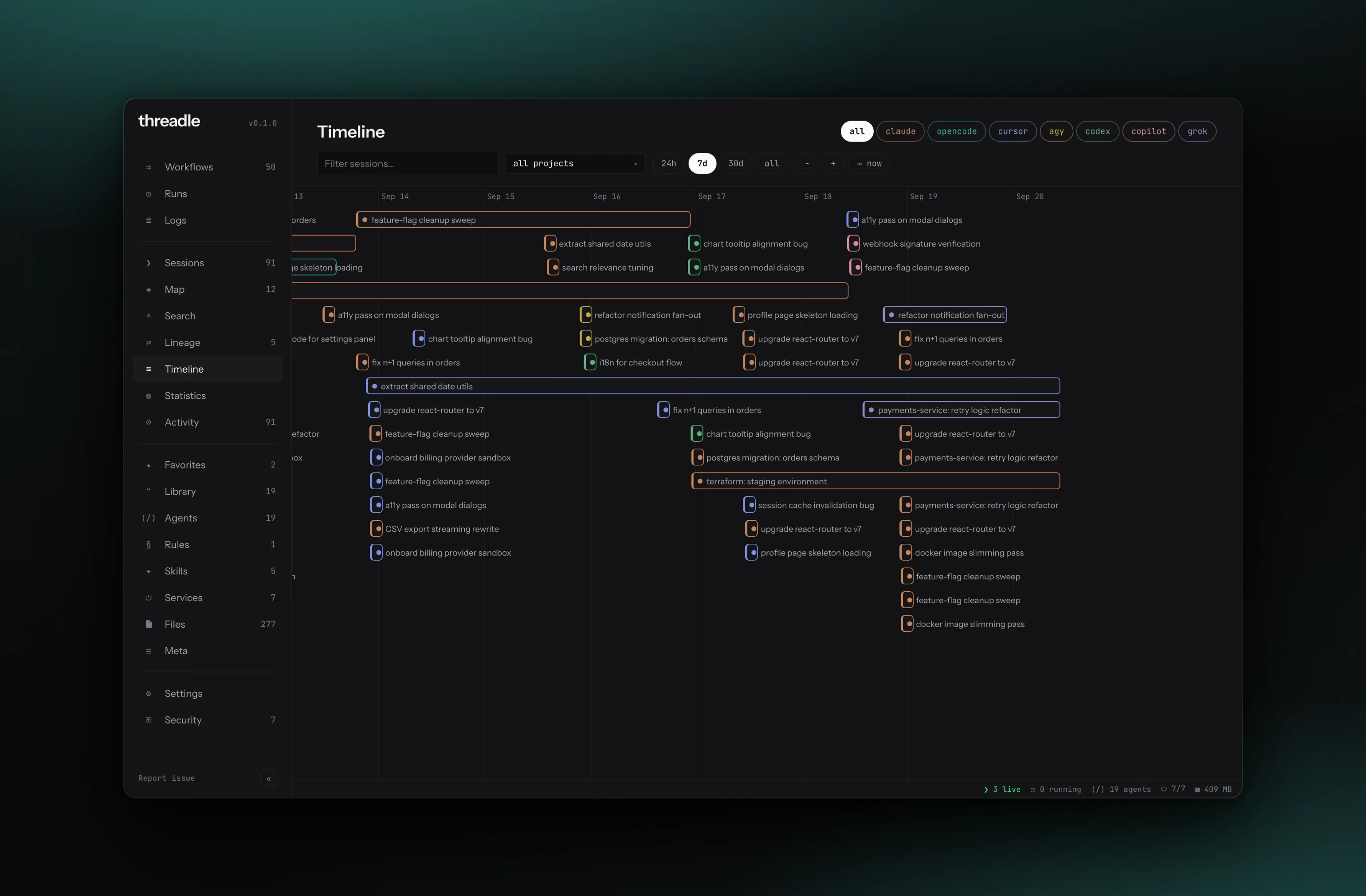Click the Report issue link
Image resolution: width=1366 pixels, height=896 pixels.
pyautogui.click(x=166, y=778)
